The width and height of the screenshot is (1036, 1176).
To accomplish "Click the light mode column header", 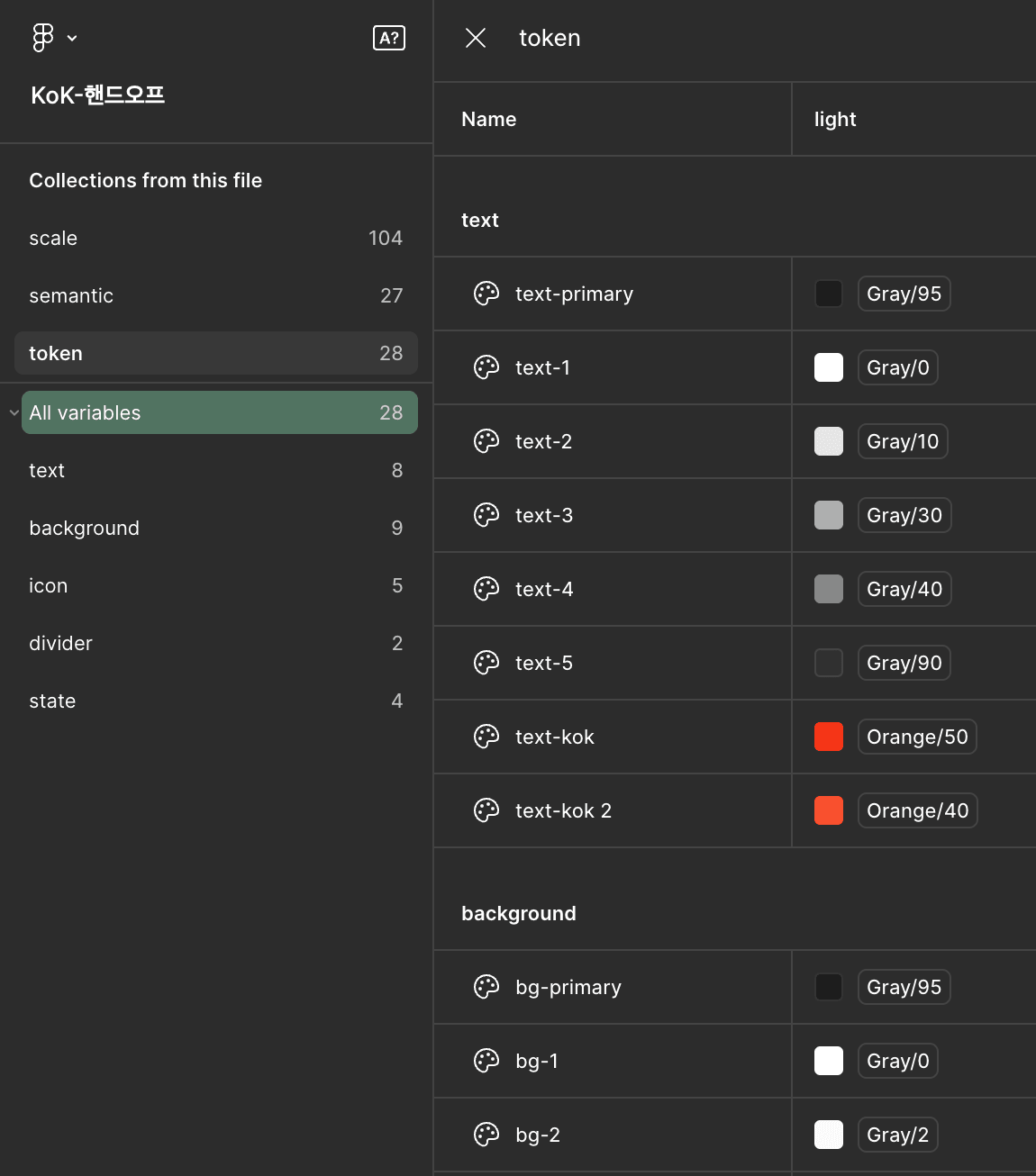I will point(835,119).
